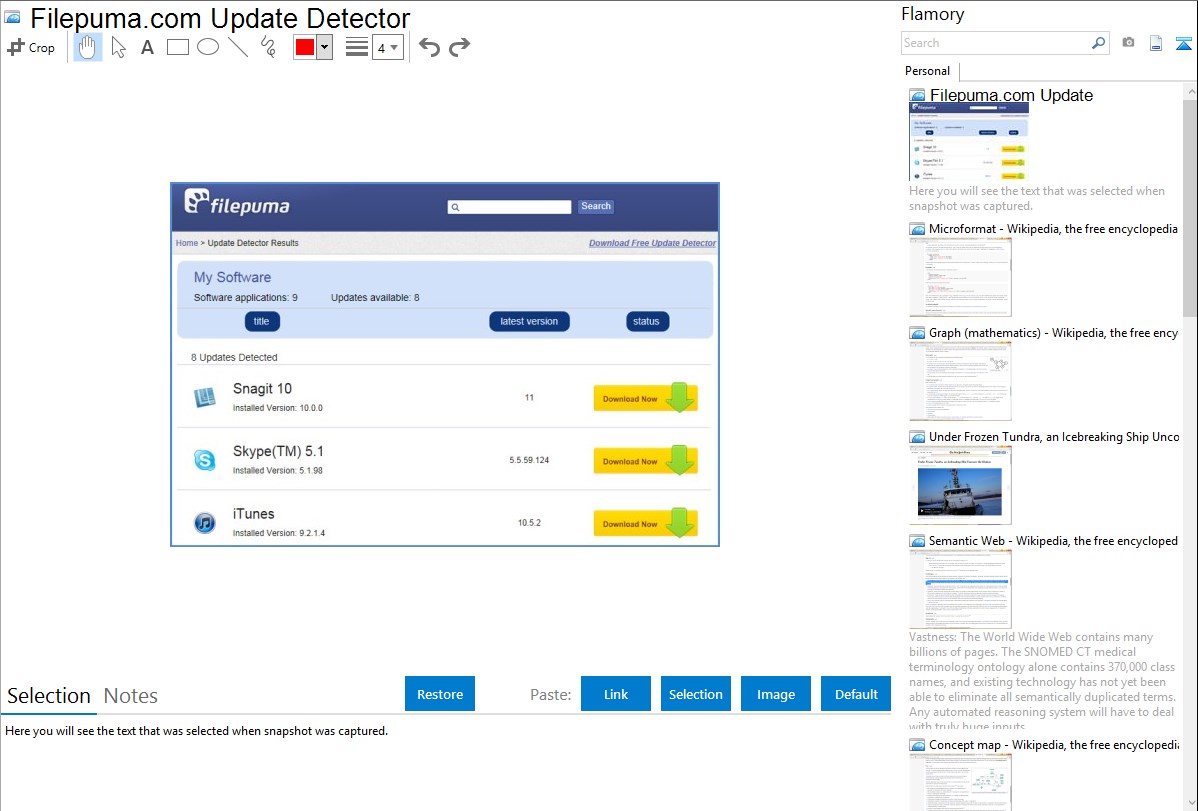Click the blue upload icon in Flamory panel
This screenshot has height=811, width=1198.
point(1183,44)
